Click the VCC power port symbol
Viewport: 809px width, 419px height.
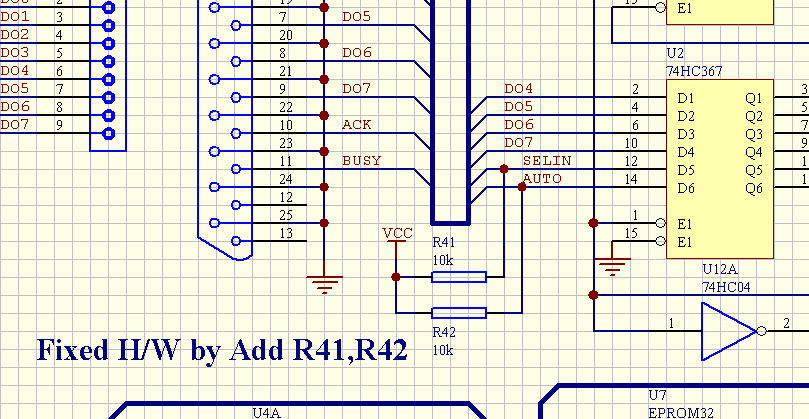click(x=397, y=234)
